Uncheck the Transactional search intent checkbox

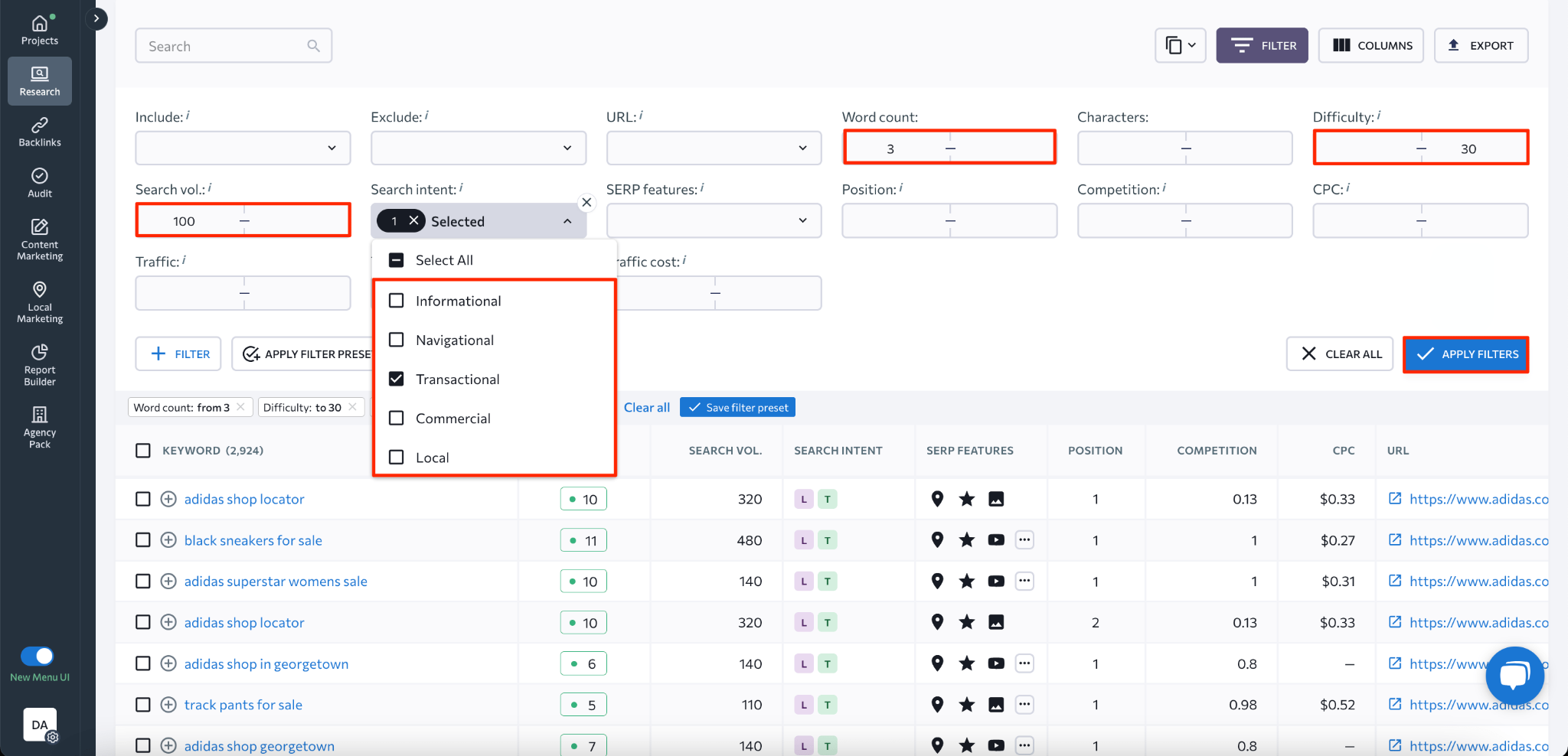click(x=396, y=379)
